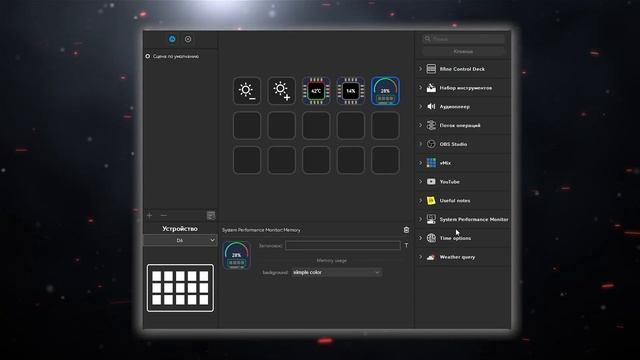Click the YouTube play icon
Screen dimensions: 640x360
[x=431, y=182]
